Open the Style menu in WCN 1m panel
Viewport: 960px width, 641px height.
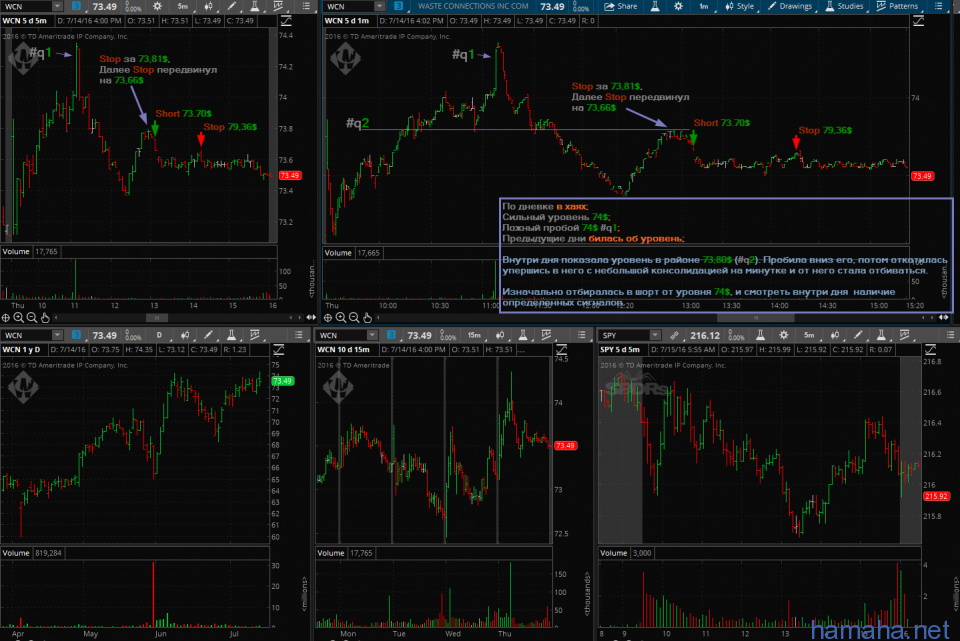coord(740,6)
